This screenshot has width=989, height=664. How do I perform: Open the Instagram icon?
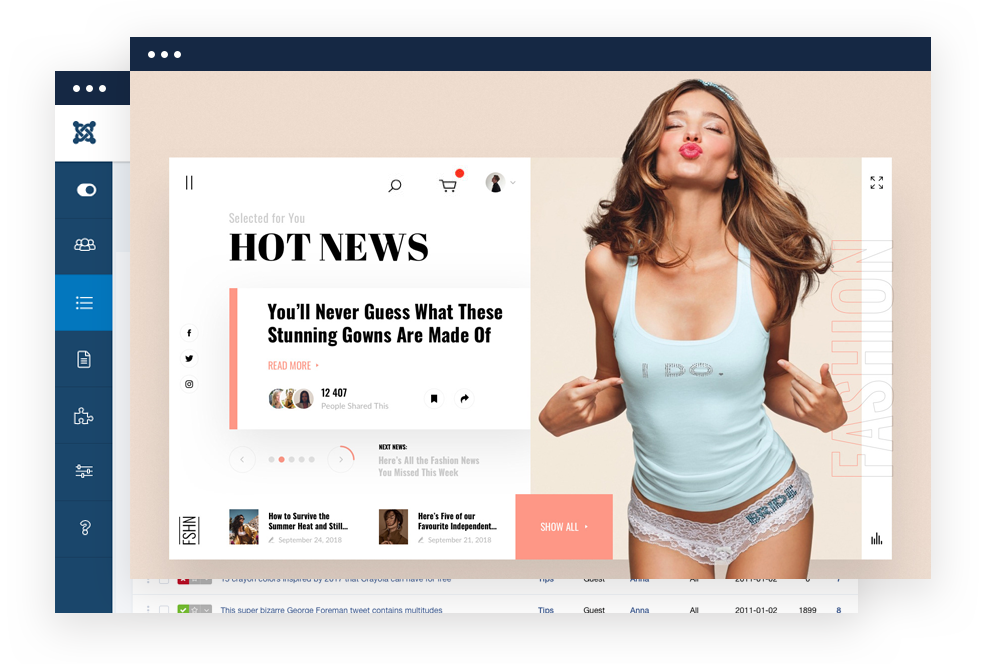click(x=189, y=384)
